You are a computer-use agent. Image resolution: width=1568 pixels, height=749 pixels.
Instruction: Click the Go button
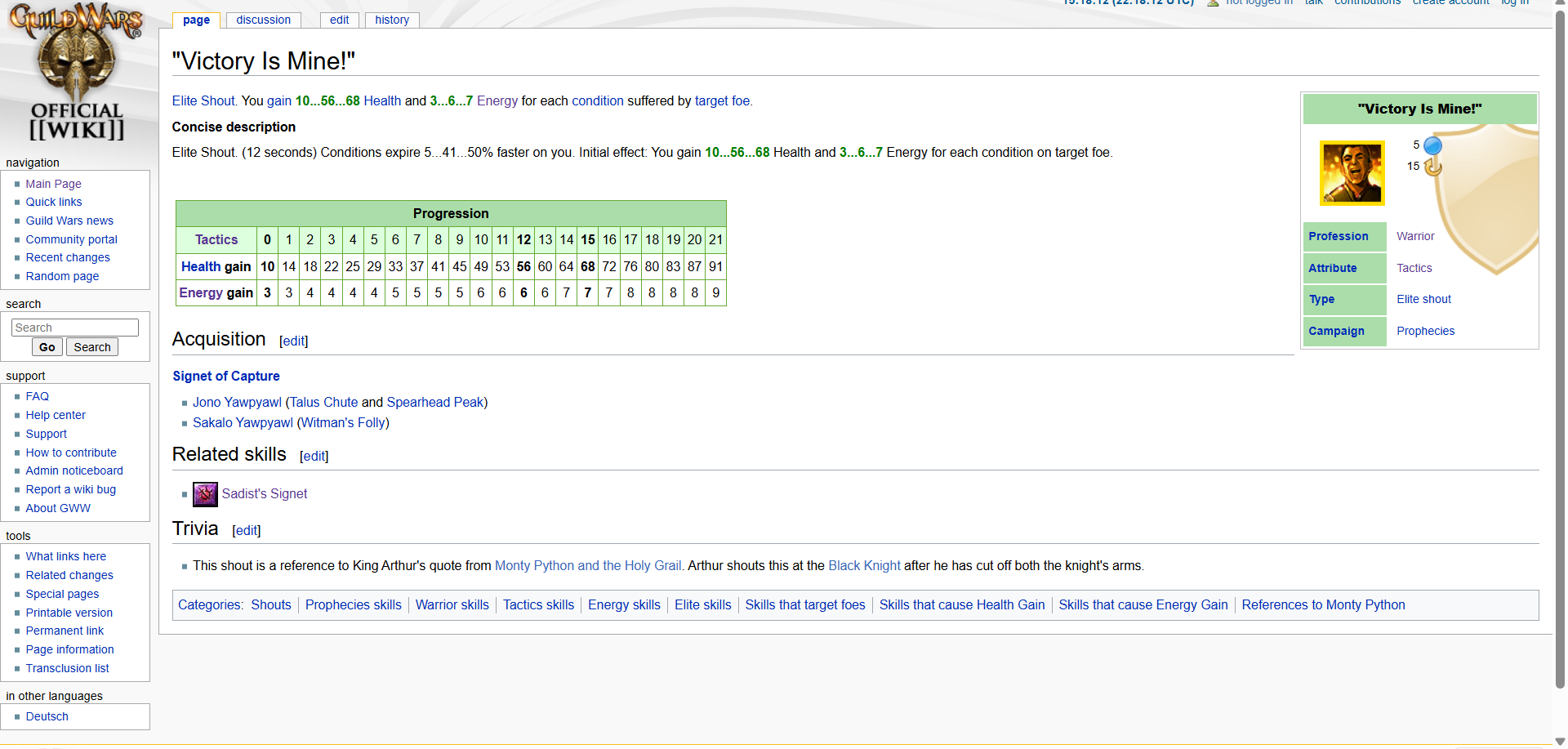[47, 347]
